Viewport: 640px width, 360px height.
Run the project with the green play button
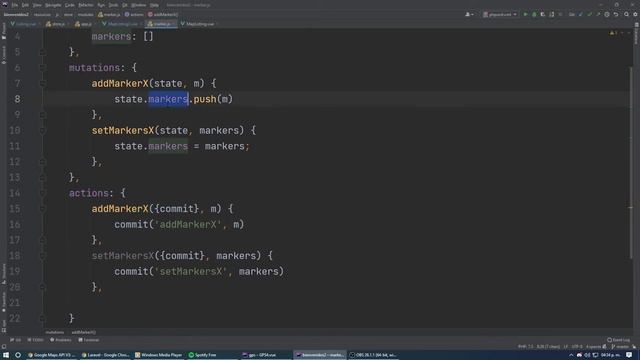coord(525,14)
